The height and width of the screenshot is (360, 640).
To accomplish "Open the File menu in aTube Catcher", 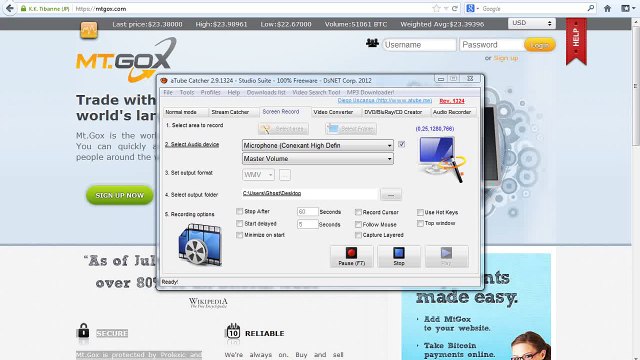I will (x=168, y=92).
